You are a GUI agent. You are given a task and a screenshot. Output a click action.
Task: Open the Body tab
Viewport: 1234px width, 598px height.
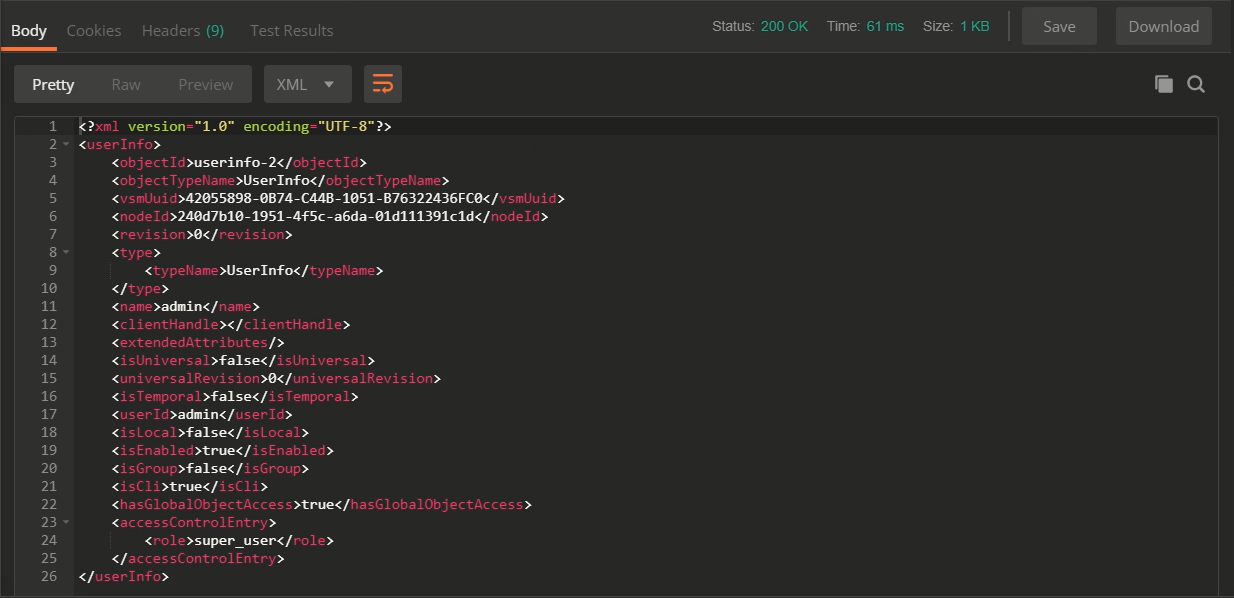[29, 30]
